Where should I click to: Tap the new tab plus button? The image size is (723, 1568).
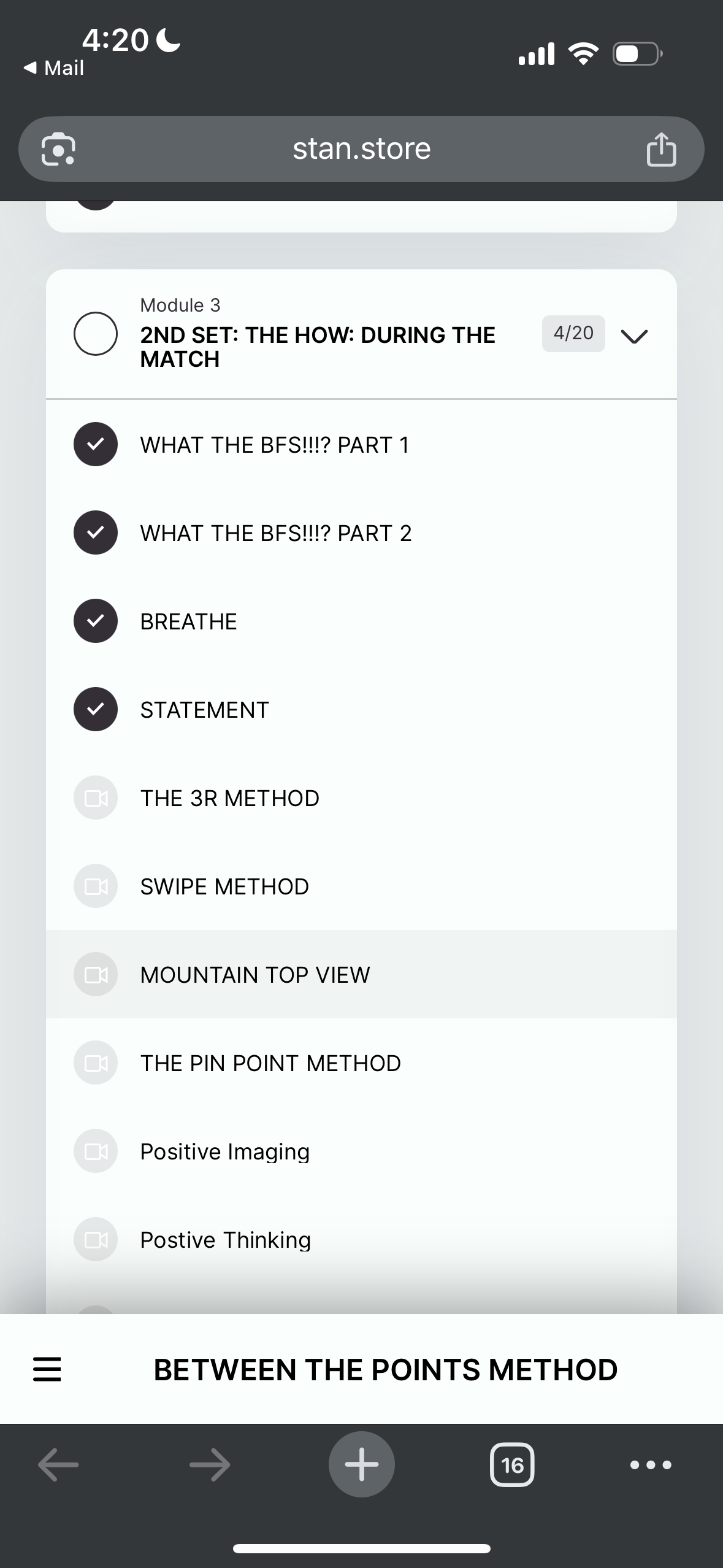(x=361, y=1464)
